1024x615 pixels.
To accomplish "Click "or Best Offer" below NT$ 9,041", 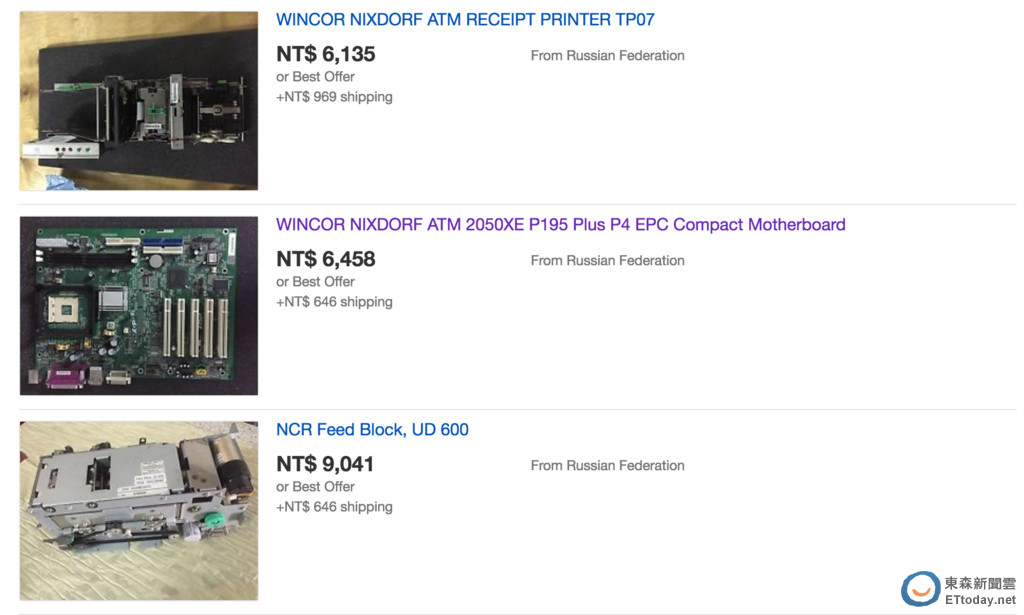I will [315, 487].
